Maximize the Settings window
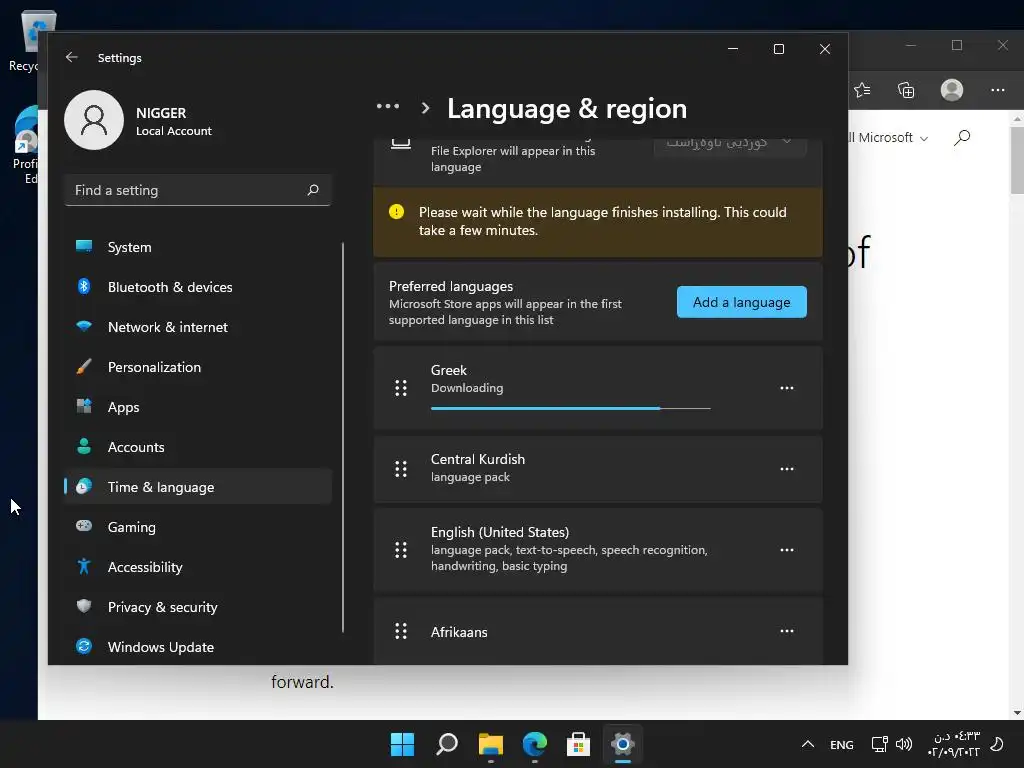 tap(778, 49)
